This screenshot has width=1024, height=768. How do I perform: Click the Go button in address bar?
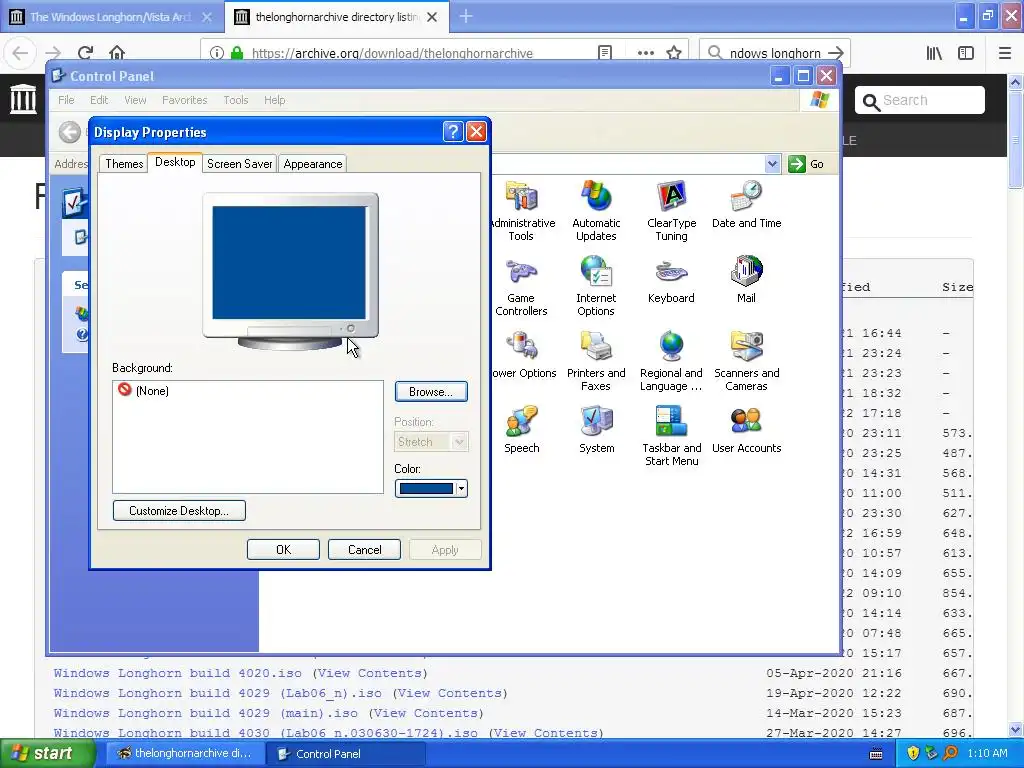(807, 164)
